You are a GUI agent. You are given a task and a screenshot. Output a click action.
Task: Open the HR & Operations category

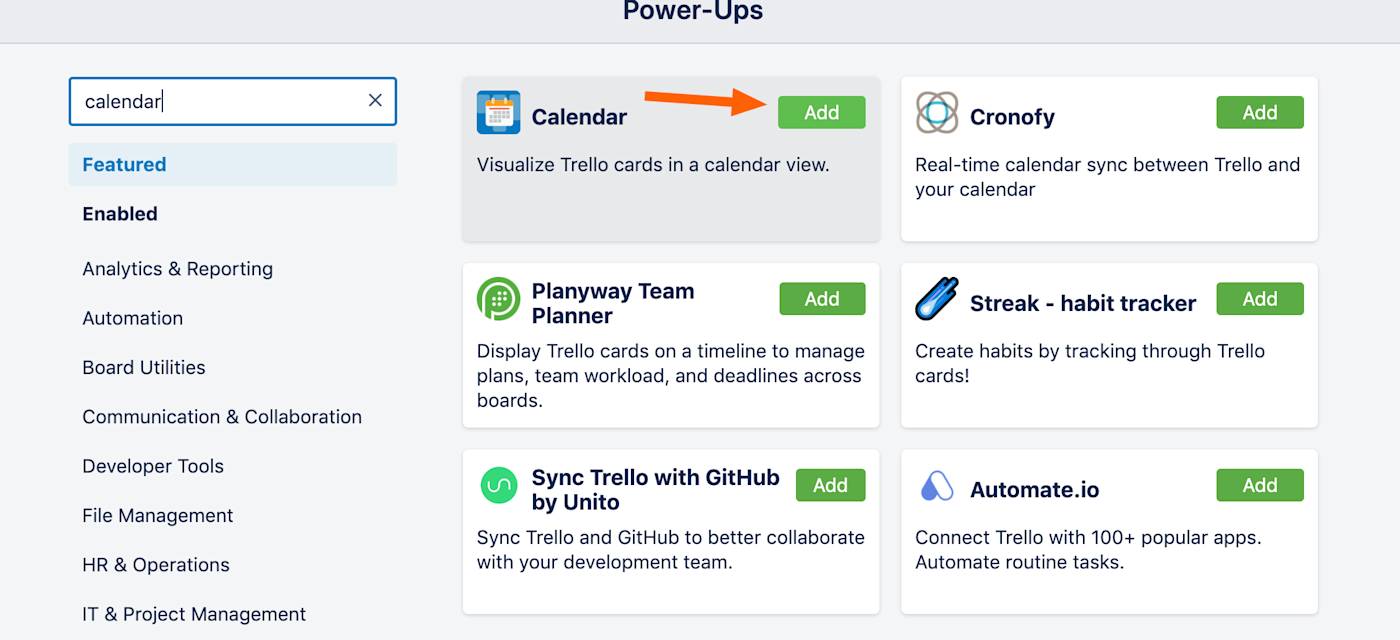156,565
